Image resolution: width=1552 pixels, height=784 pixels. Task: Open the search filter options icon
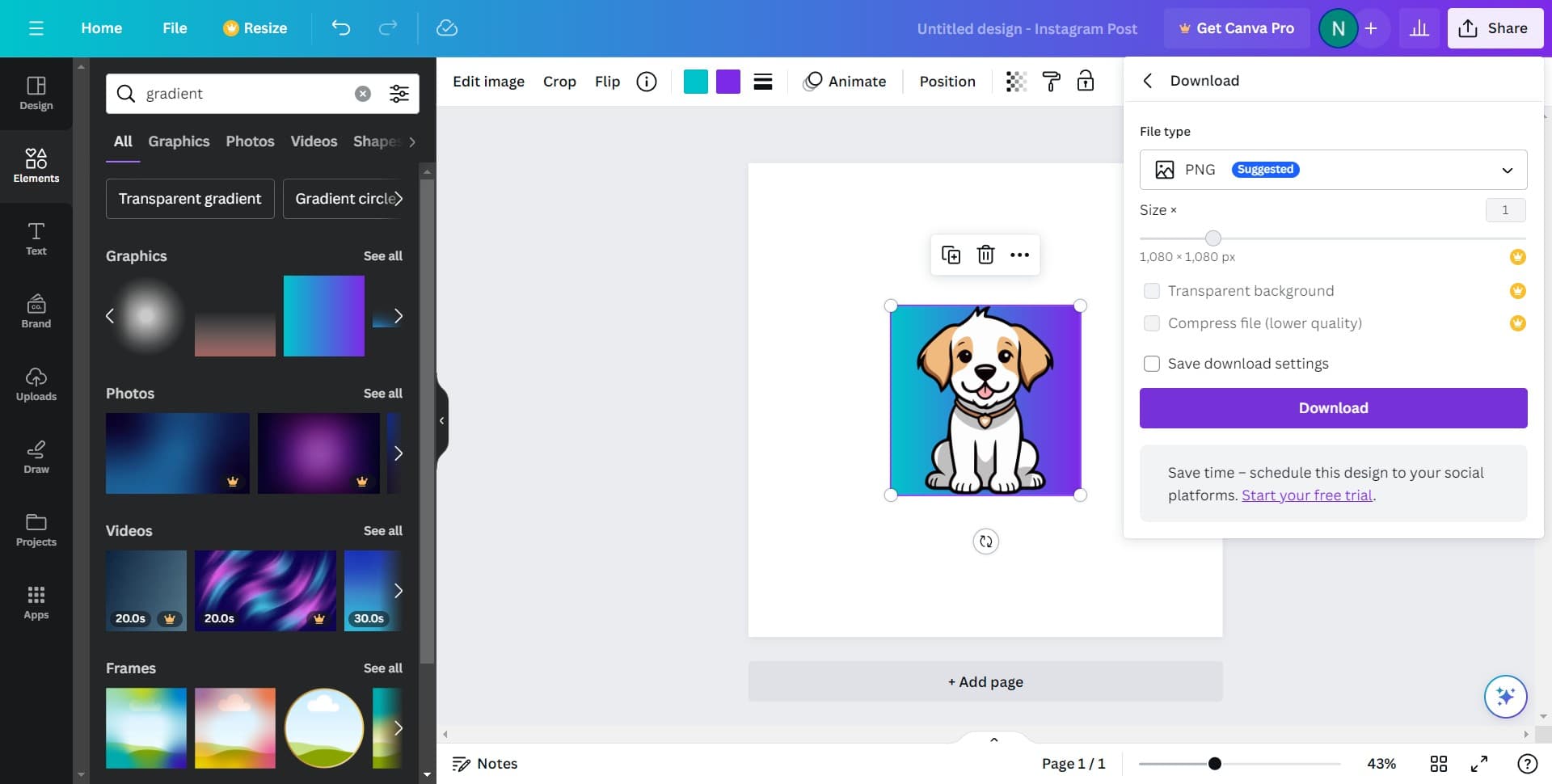click(x=399, y=94)
